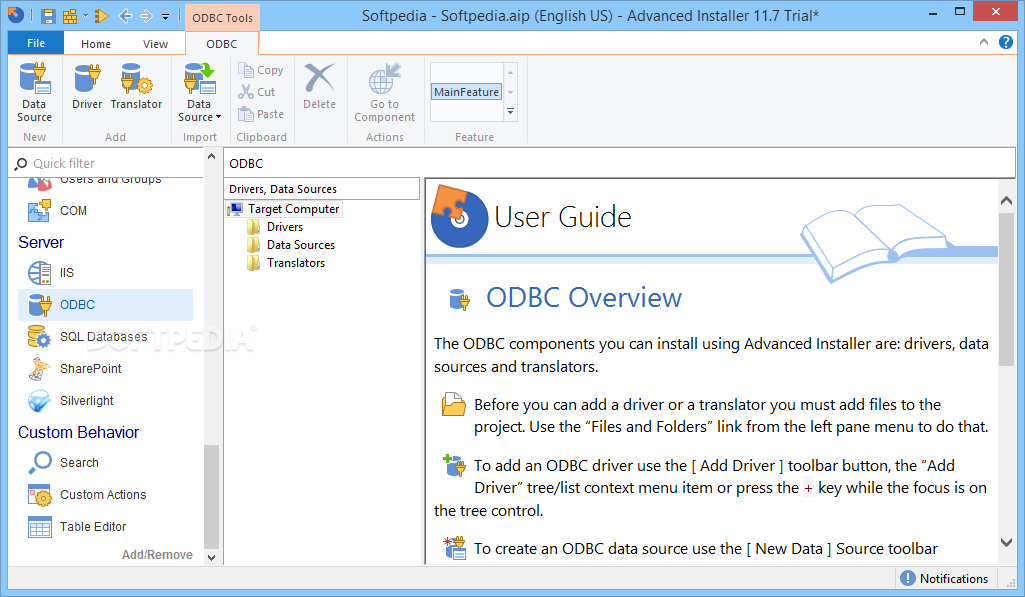1025x597 pixels.
Task: Navigate forward with the right arrow icon
Action: [x=146, y=16]
